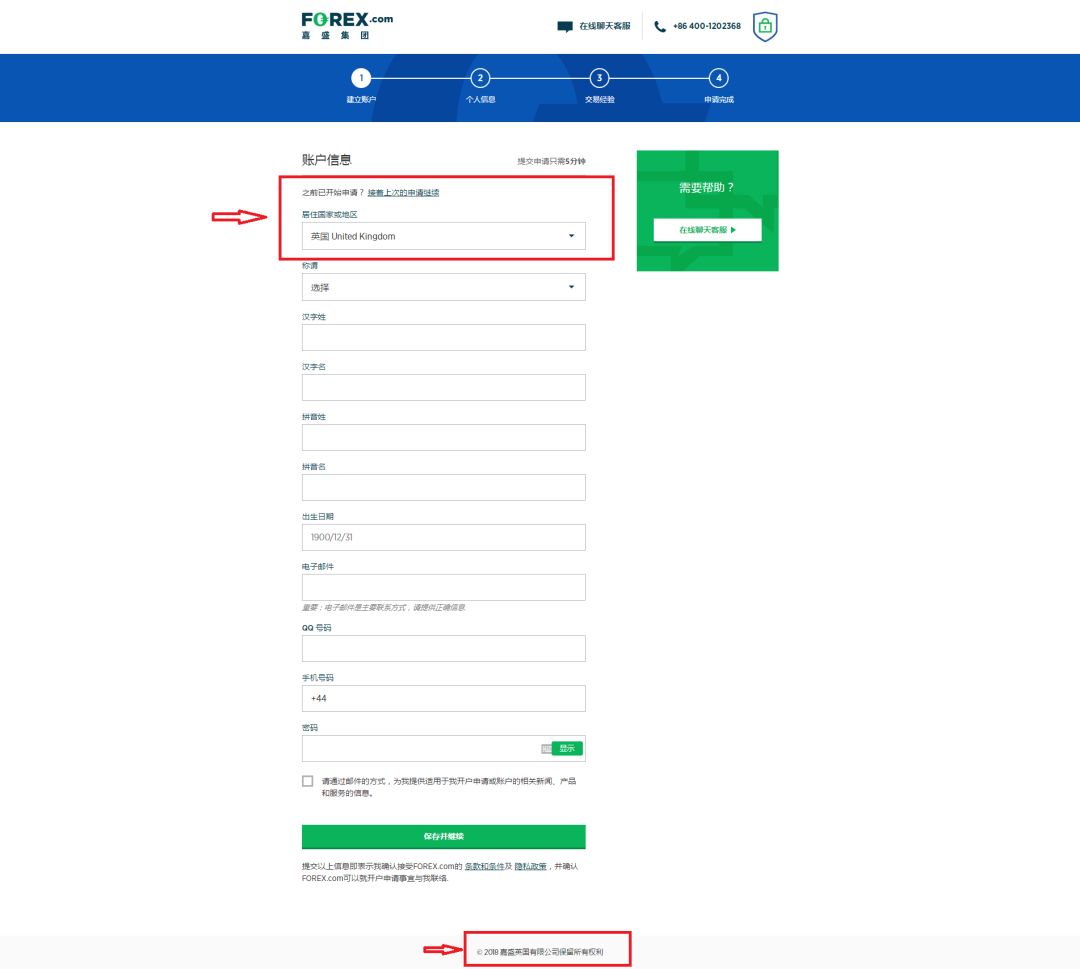Click step 2 circle 个人信息
The image size is (1080, 969).
480,78
